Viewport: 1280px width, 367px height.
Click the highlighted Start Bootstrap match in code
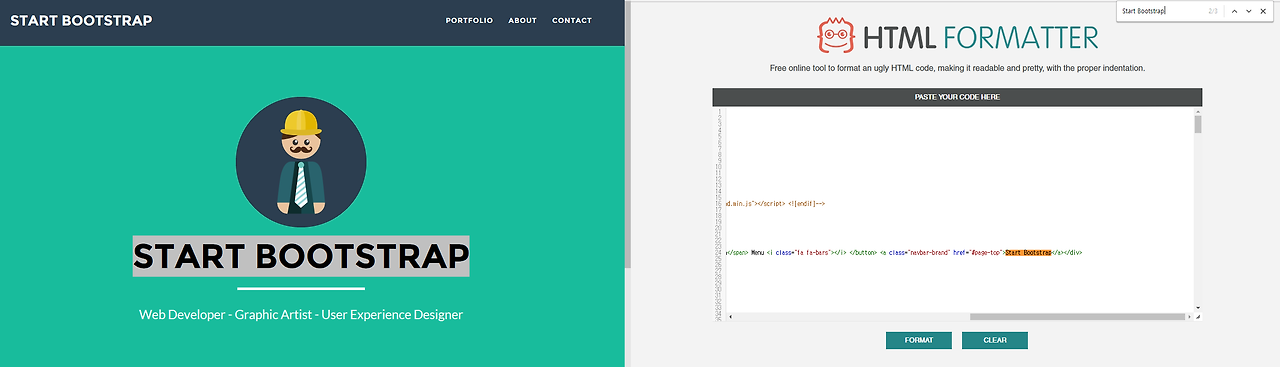1028,253
